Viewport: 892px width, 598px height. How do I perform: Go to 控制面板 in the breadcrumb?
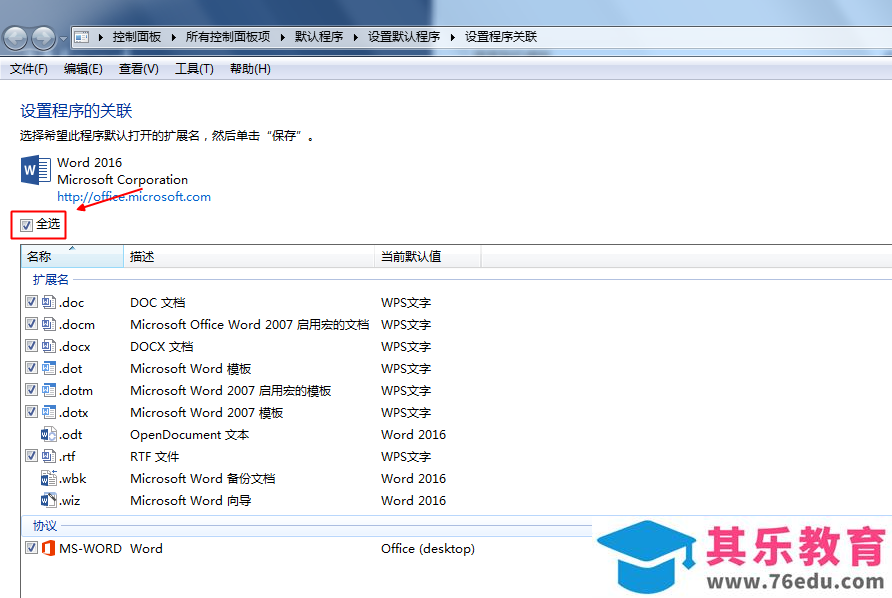[x=137, y=37]
